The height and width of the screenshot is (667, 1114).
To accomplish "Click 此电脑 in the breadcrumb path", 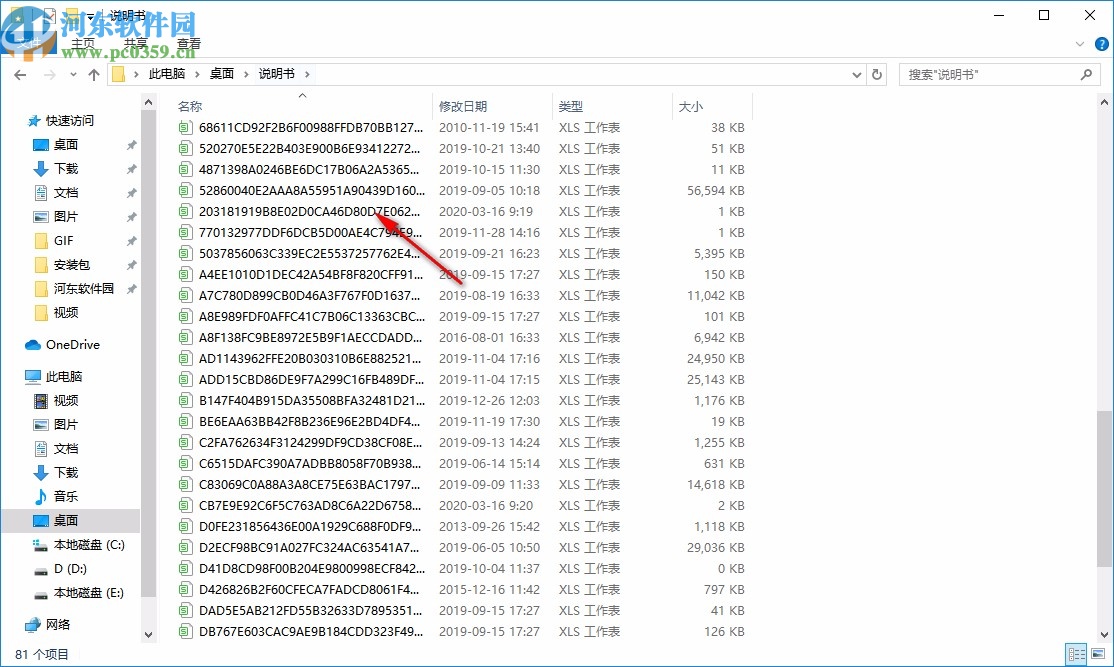I will tap(165, 74).
